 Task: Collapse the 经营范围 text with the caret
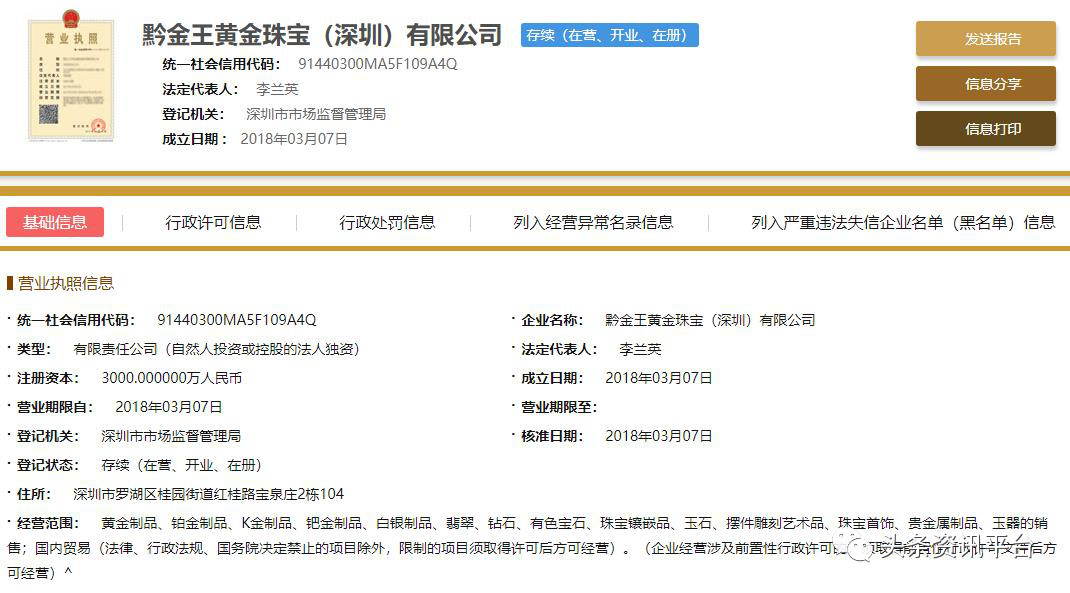click(68, 573)
